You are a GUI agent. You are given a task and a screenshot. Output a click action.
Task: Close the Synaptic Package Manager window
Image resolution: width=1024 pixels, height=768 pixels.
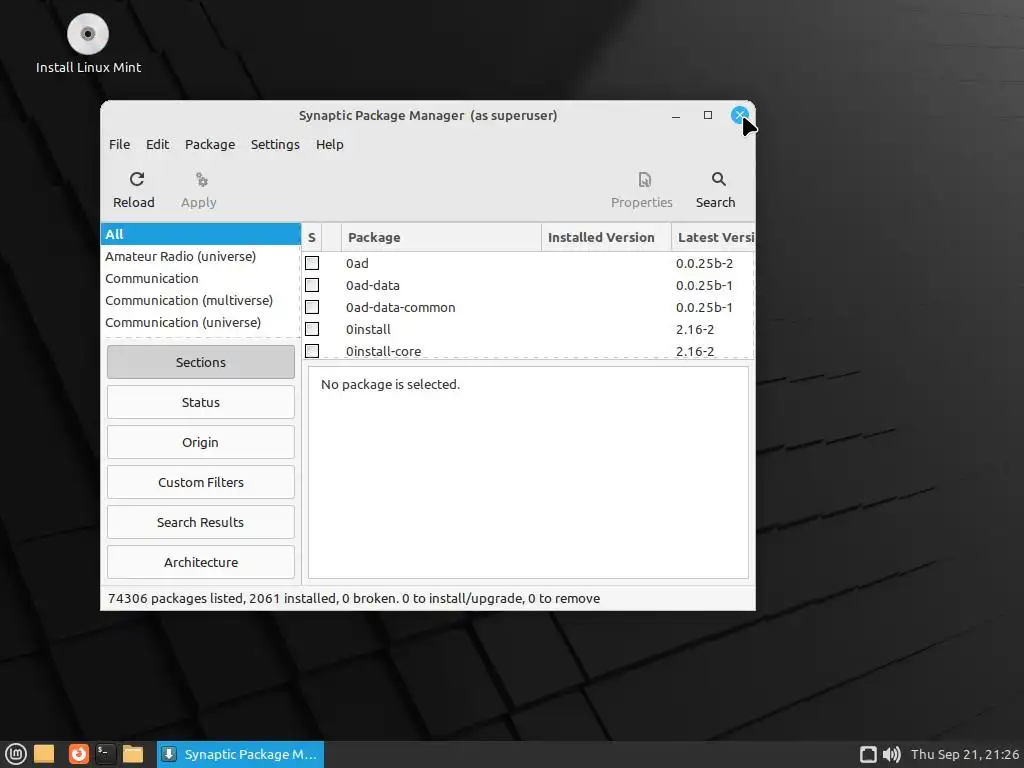(739, 116)
